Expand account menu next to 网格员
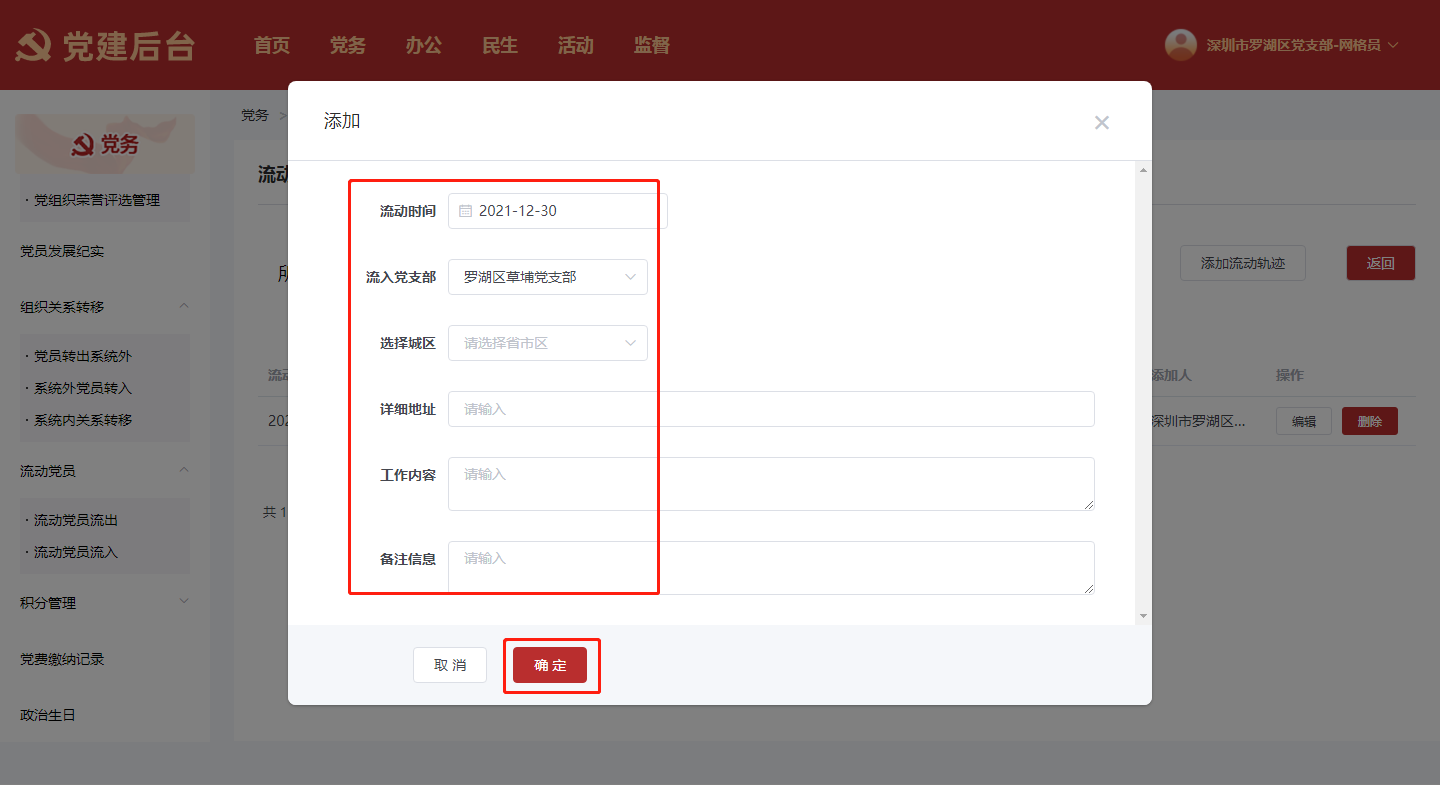1440x785 pixels. coord(1393,45)
